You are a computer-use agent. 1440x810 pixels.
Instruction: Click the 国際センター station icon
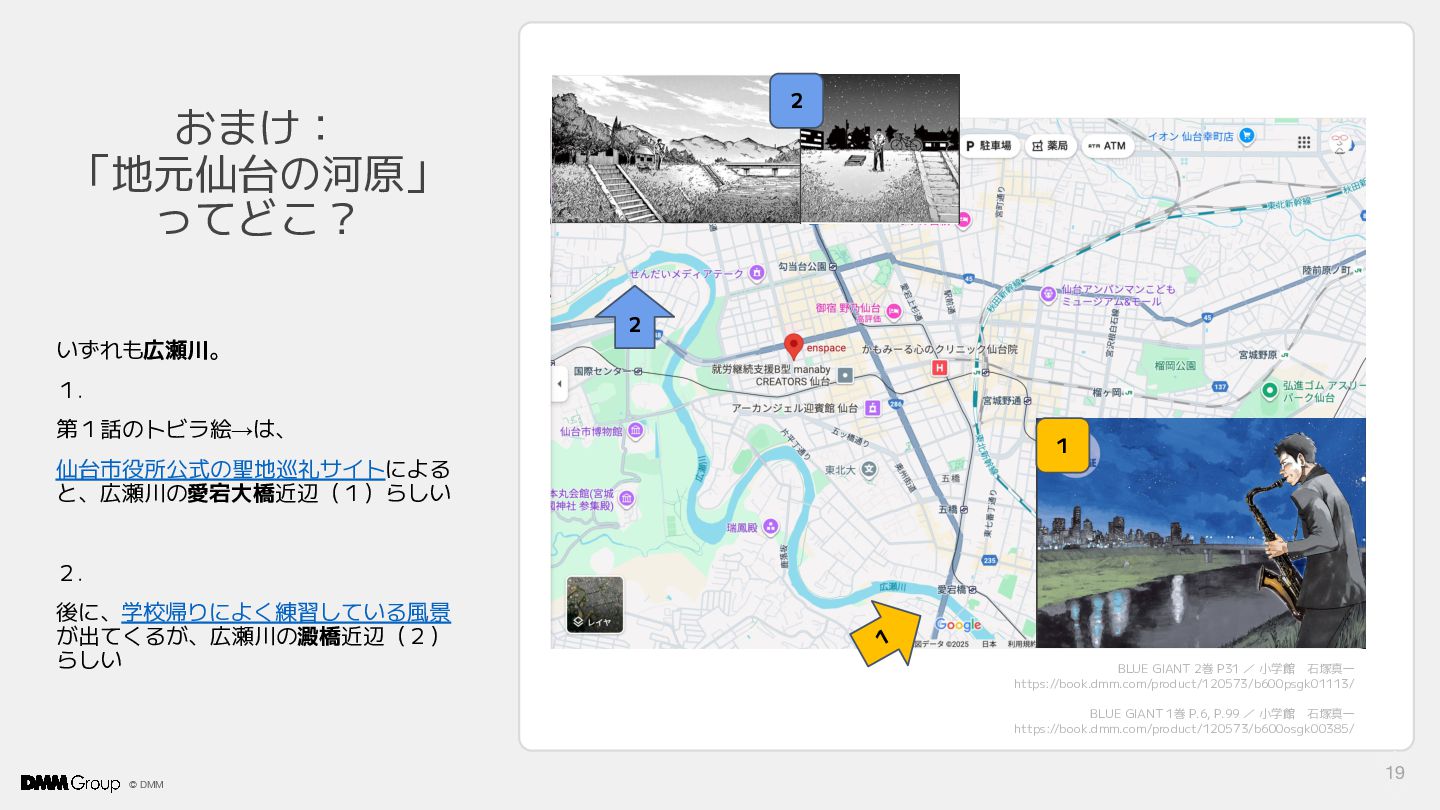pos(637,370)
